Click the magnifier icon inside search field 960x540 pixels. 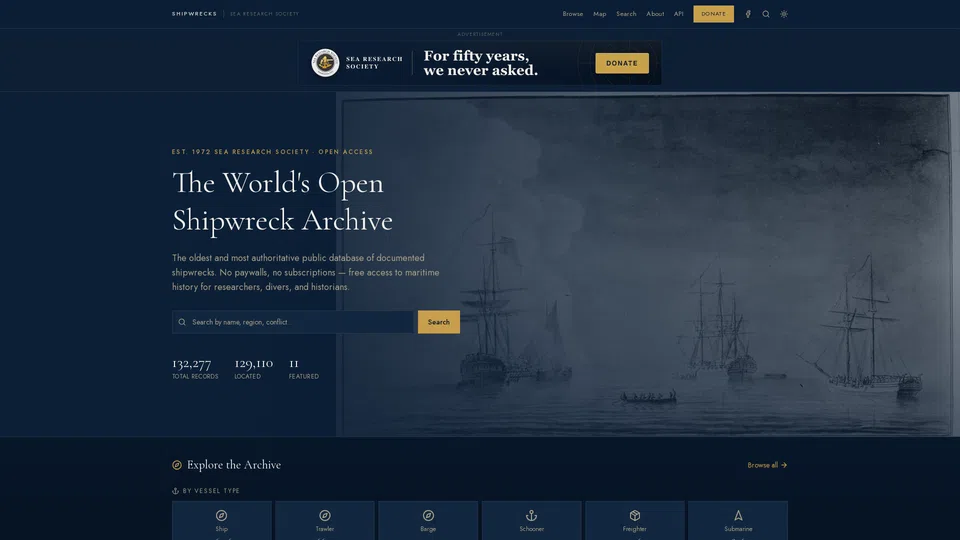coord(182,322)
